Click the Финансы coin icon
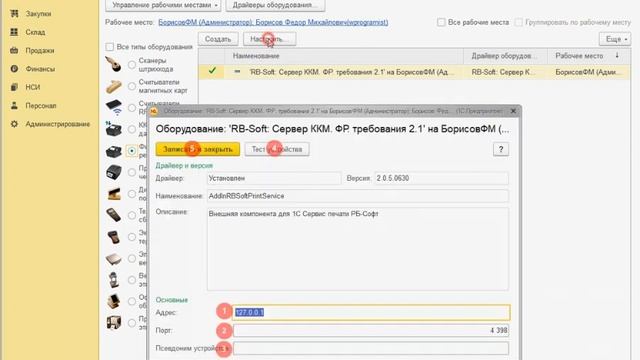Viewport: 640px width, 360px height. pos(14,69)
